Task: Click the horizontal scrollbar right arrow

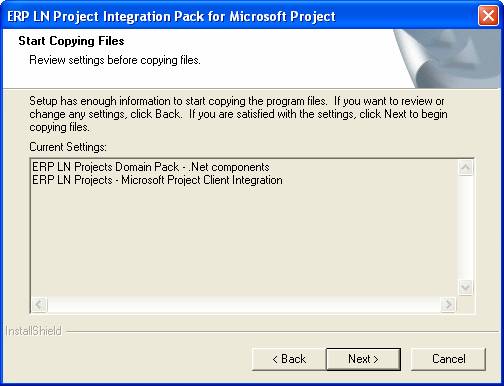Action: coord(448,304)
